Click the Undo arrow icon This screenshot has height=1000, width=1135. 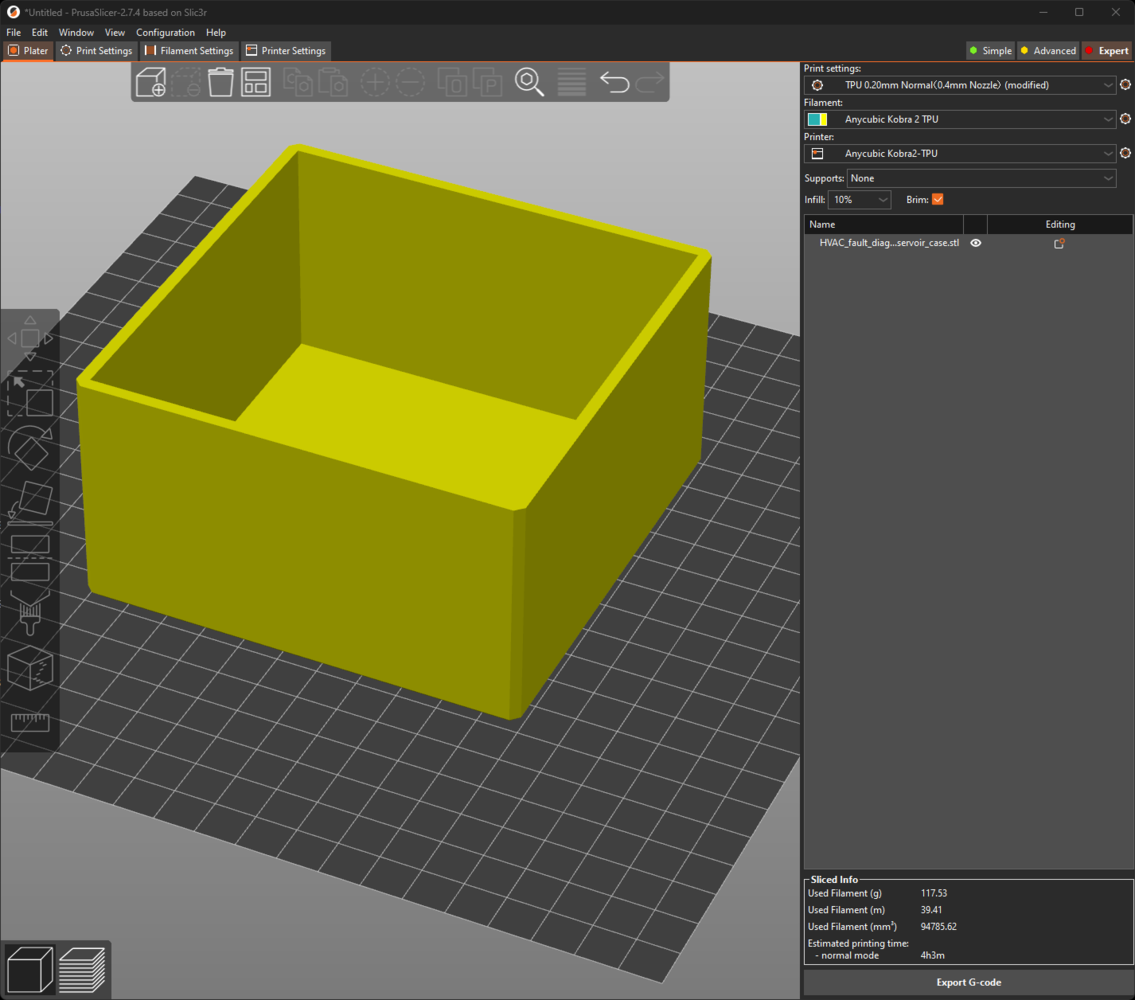tap(614, 82)
